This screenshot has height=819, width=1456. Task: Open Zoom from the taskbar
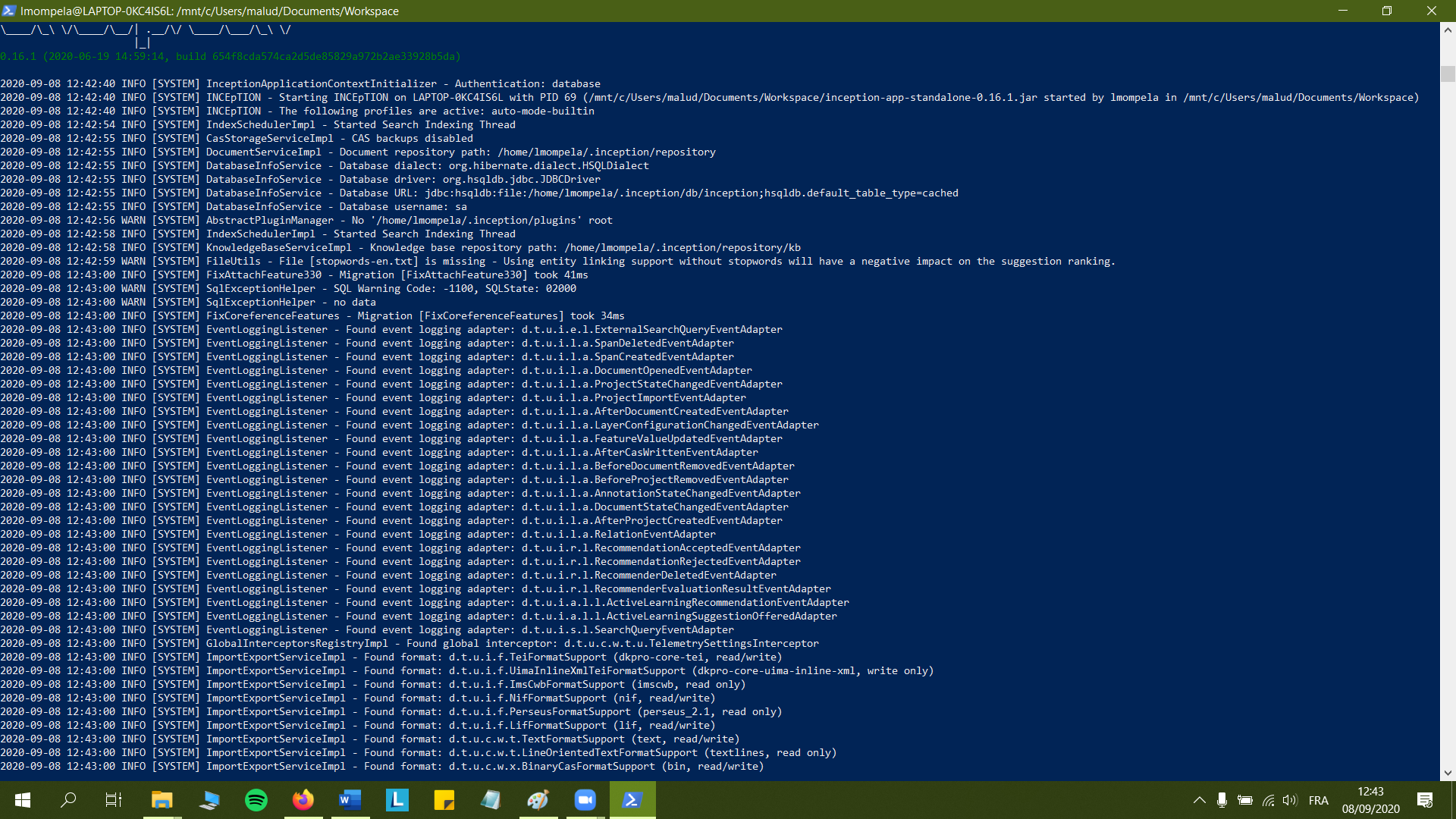coord(585,800)
